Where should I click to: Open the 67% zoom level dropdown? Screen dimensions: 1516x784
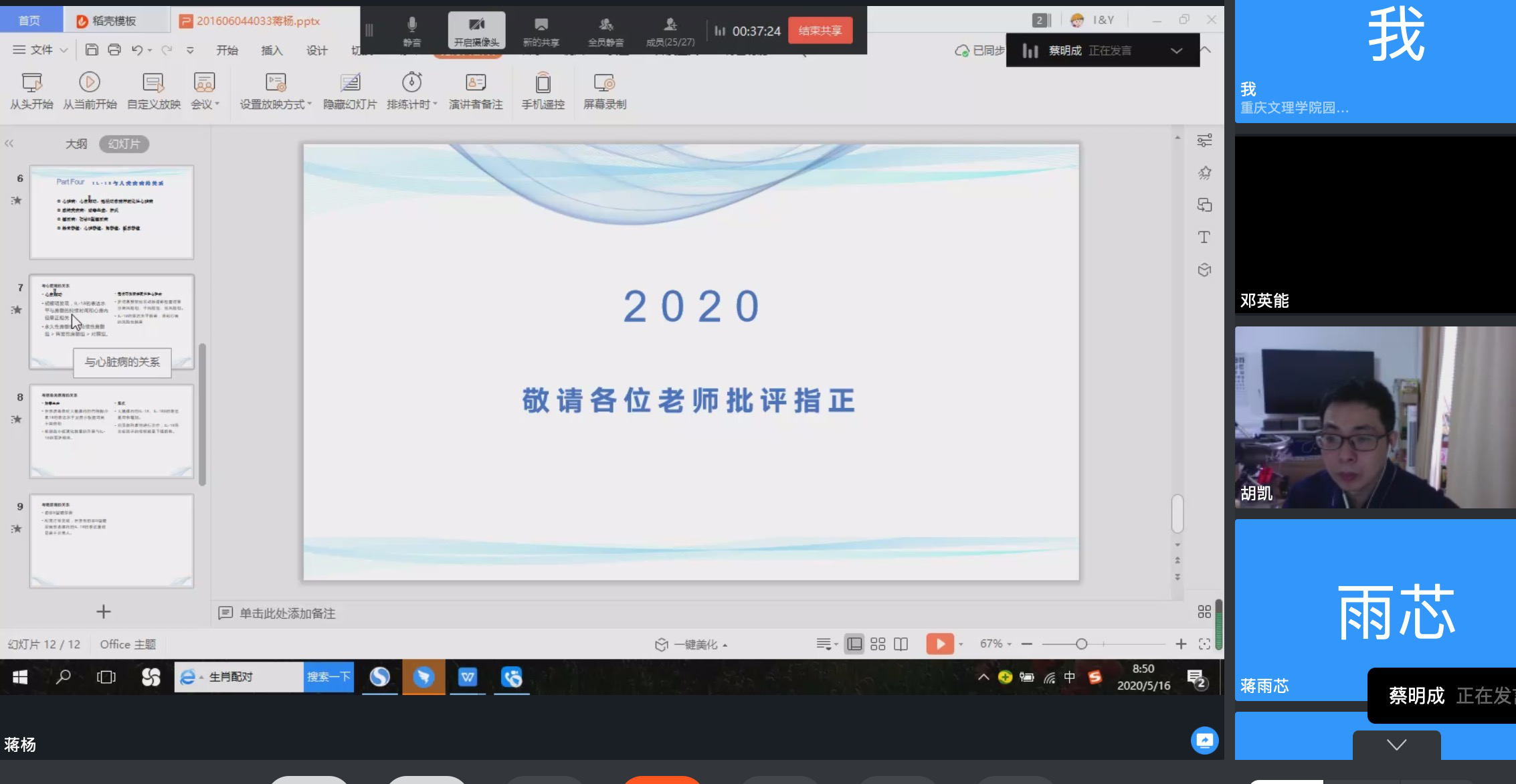pyautogui.click(x=996, y=644)
